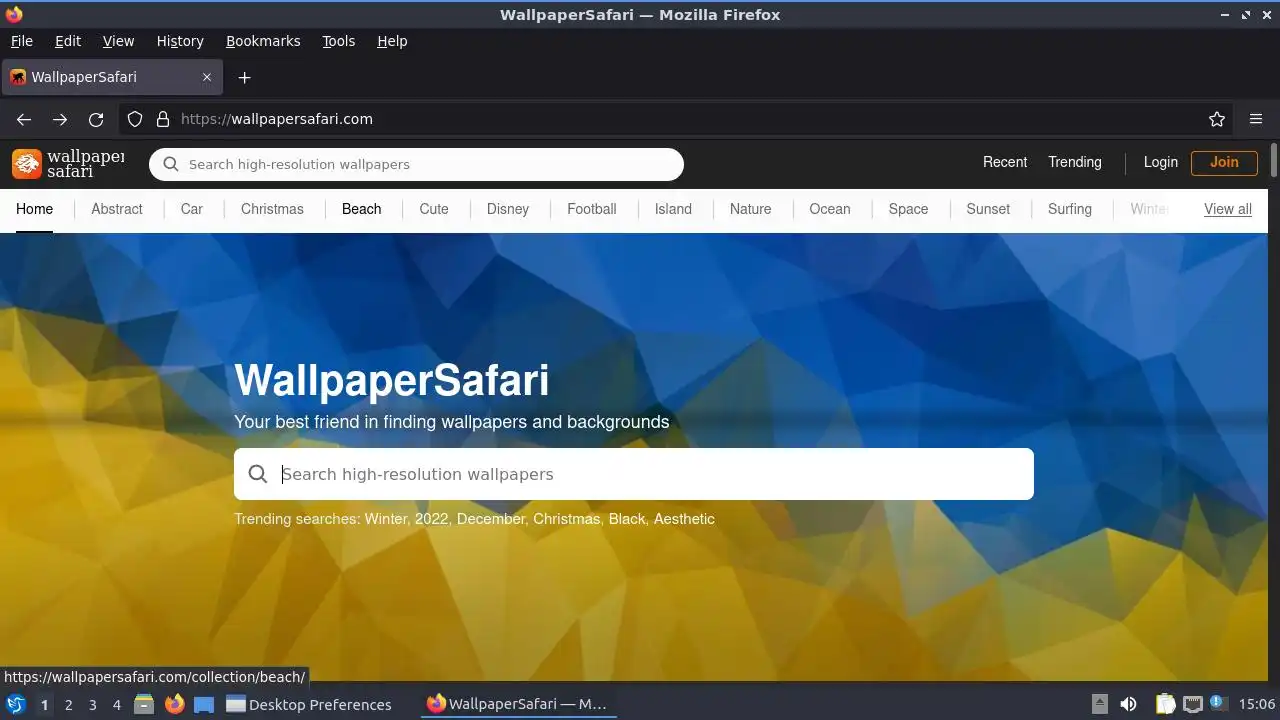Go back with the browser back arrow

coord(24,119)
